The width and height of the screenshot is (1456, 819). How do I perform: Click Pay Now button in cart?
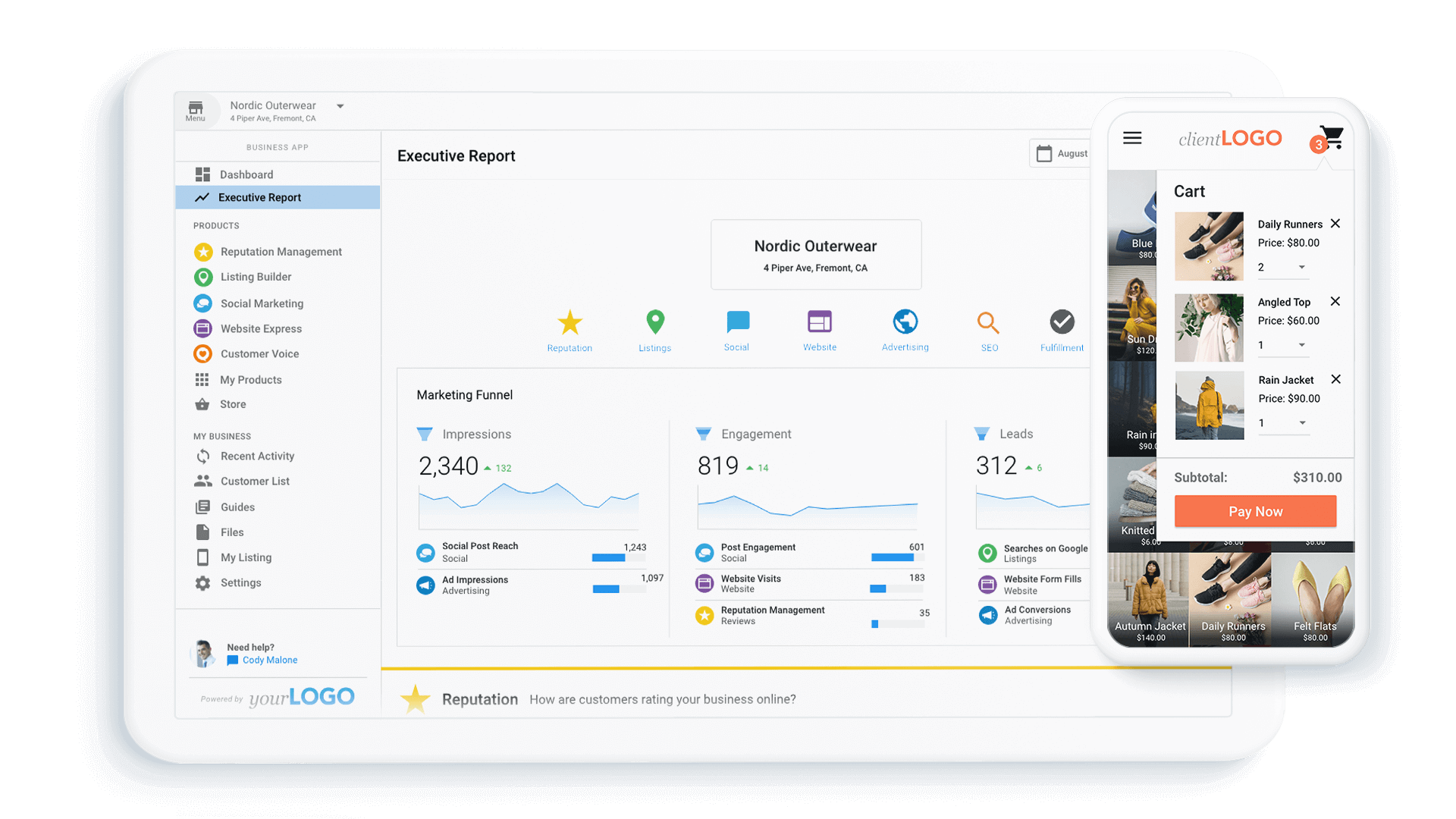pos(1255,511)
